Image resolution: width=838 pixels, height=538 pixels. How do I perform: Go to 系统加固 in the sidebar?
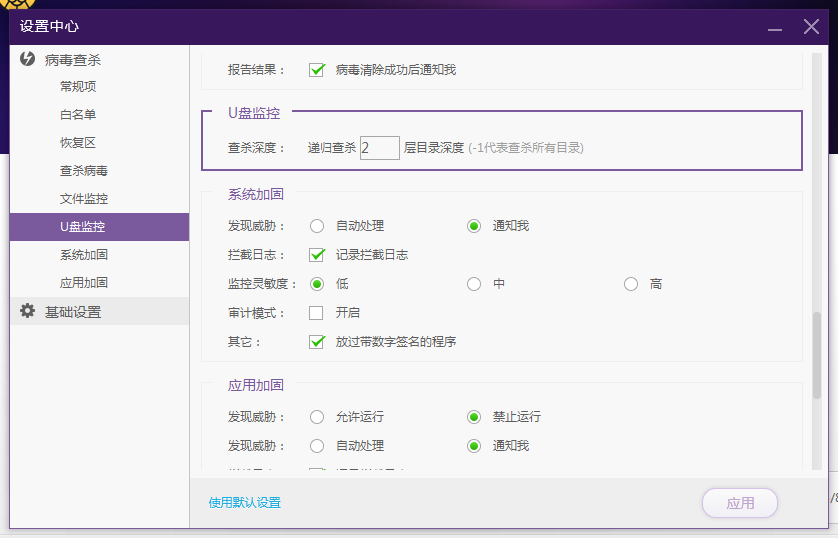pyautogui.click(x=84, y=255)
